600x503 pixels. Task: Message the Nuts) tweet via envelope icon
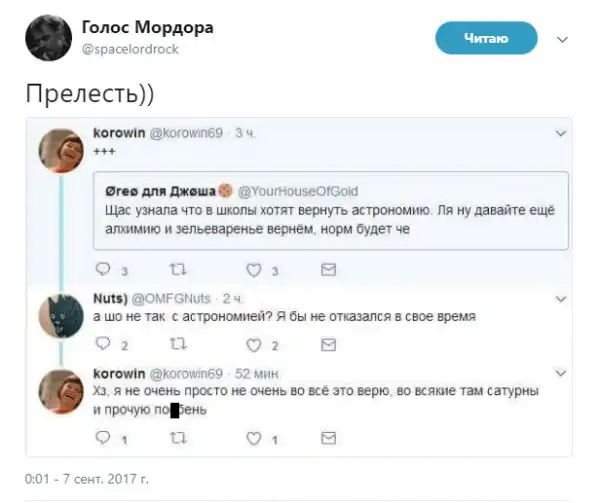[x=327, y=344]
